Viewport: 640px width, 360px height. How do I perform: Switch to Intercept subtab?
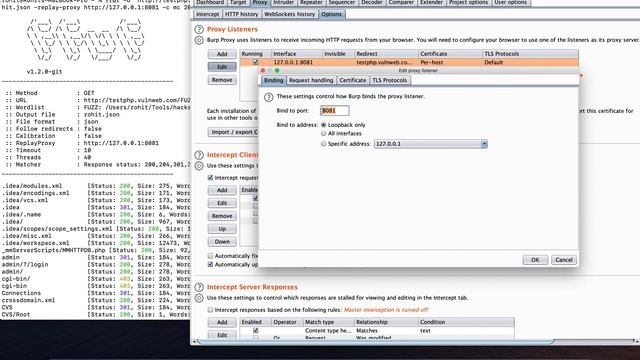[207, 14]
